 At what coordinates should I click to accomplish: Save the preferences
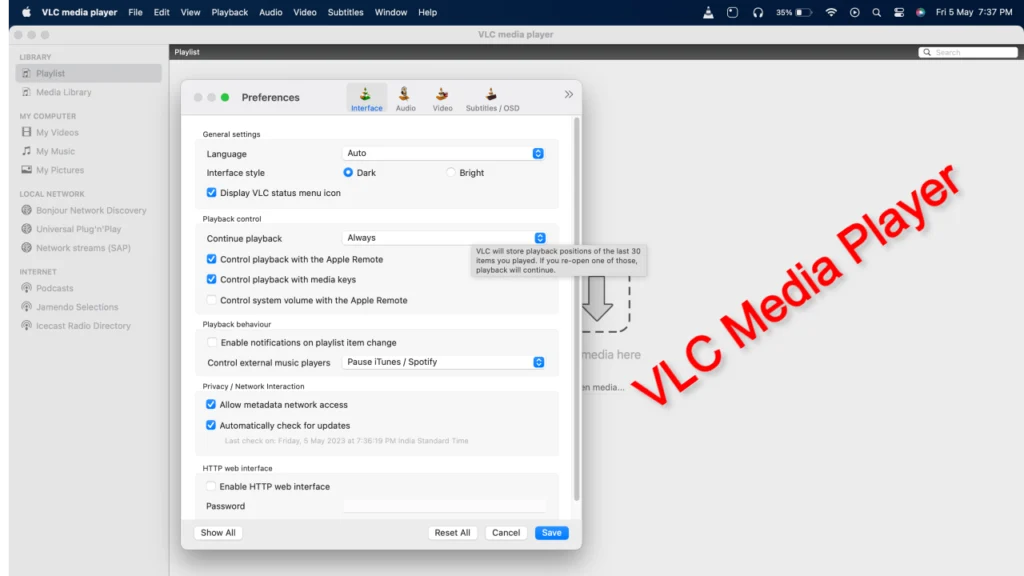(551, 533)
